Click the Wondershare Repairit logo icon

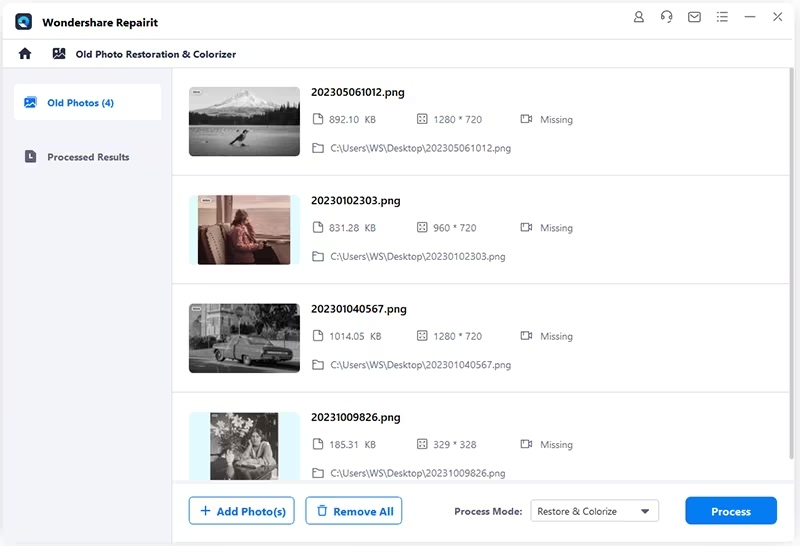(x=24, y=22)
